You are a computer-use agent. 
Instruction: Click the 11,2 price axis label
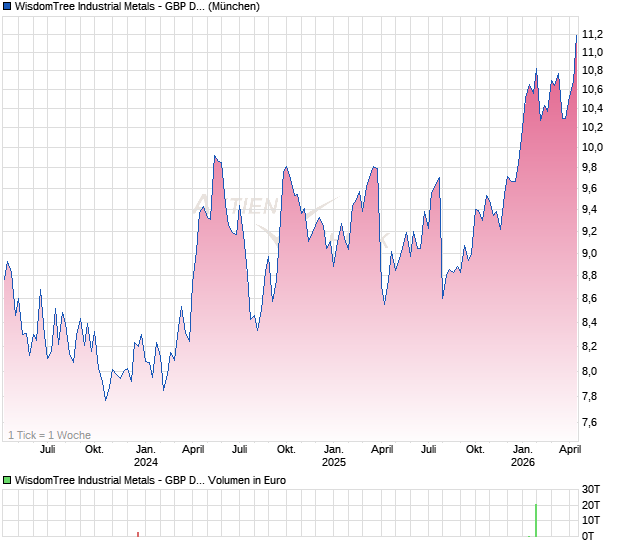(592, 34)
